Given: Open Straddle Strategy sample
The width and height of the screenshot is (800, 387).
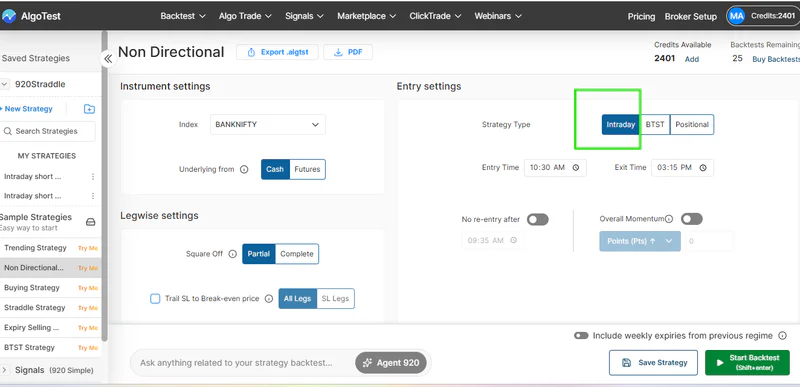Looking at the screenshot, I should [x=35, y=307].
